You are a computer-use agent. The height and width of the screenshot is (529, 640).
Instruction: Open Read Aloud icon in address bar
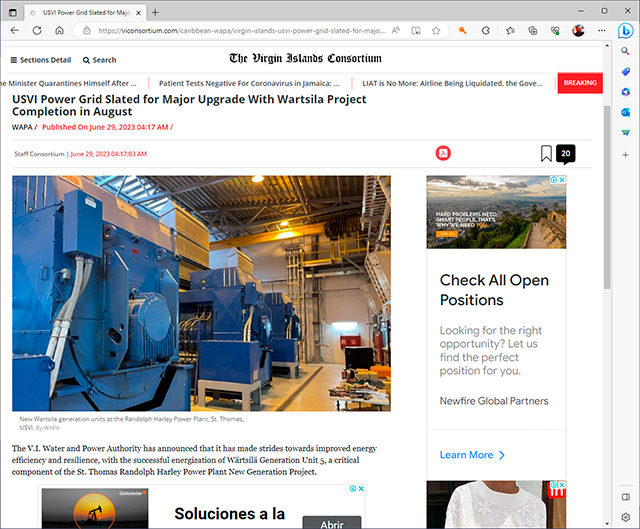tap(396, 31)
